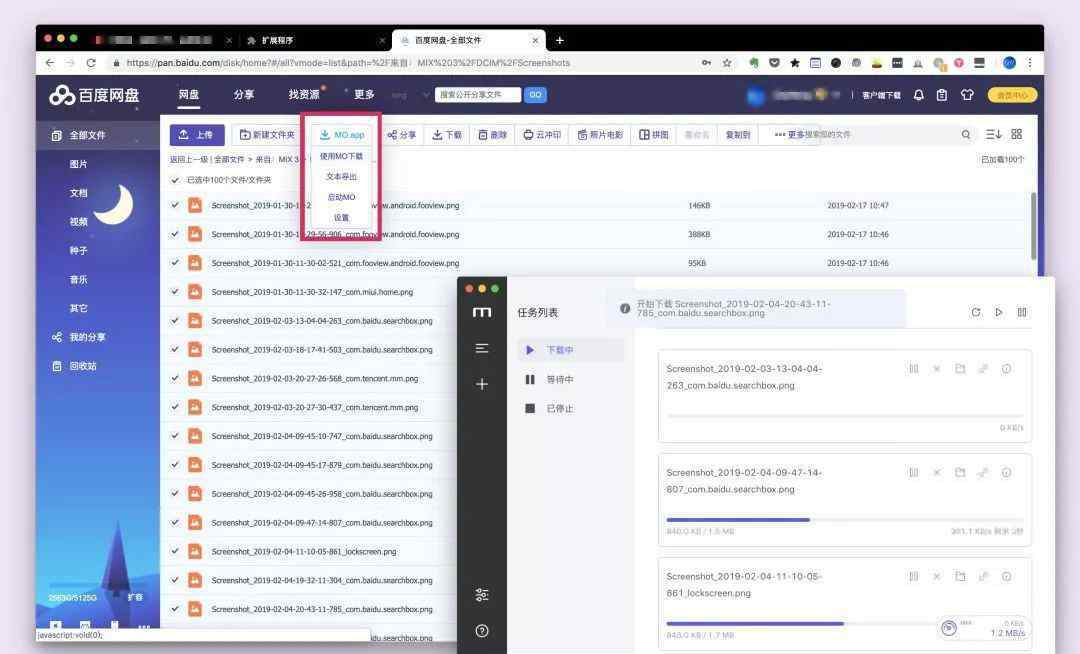This screenshot has height=654, width=1080.
Task: Uncheck the 861_lockscreen.png file checkbox
Action: [175, 551]
